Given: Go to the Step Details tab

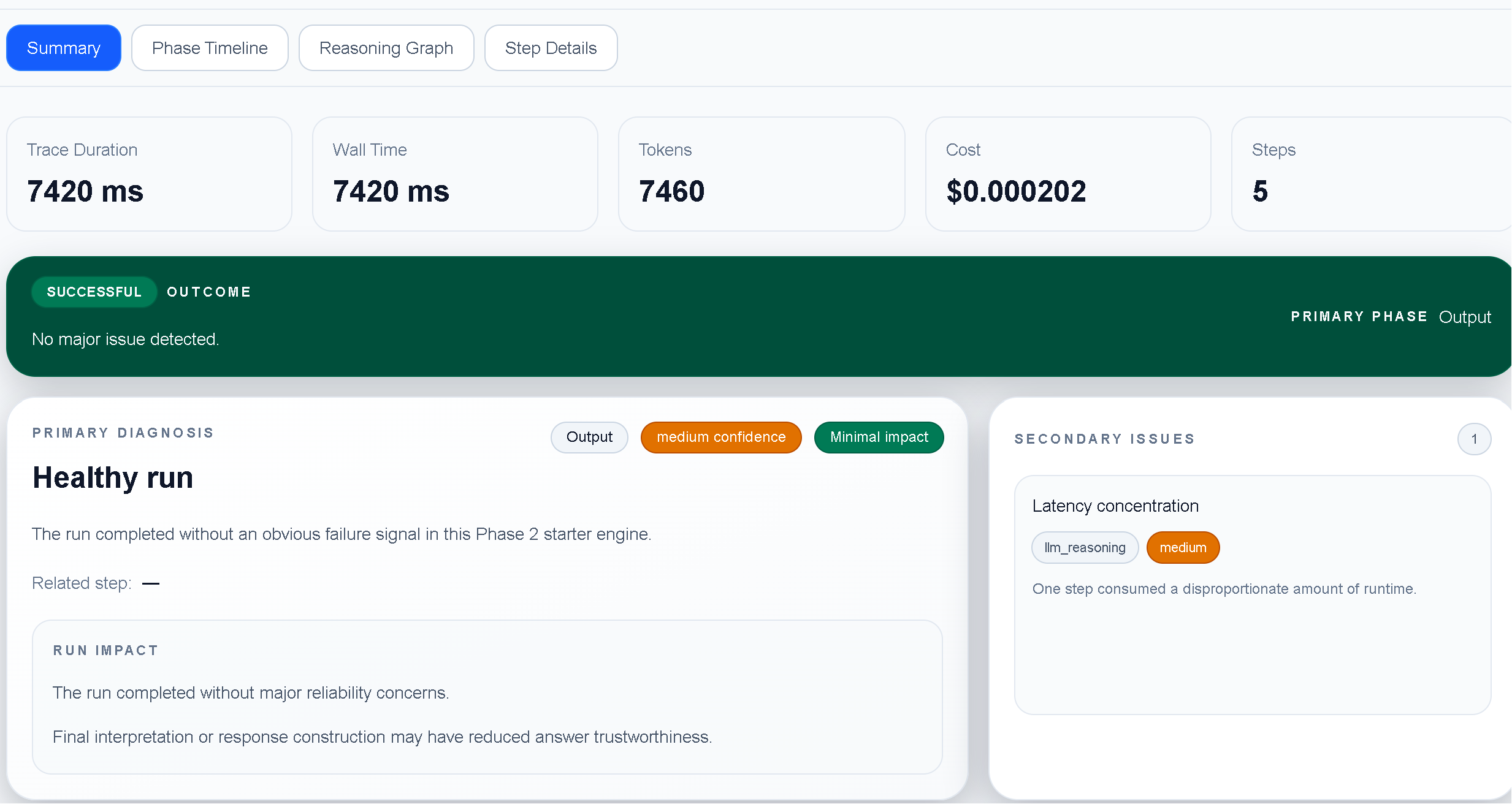Looking at the screenshot, I should pyautogui.click(x=551, y=48).
